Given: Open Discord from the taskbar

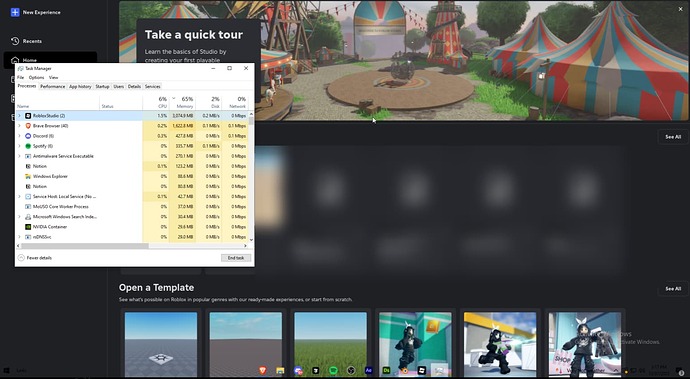Looking at the screenshot, I should 298,371.
